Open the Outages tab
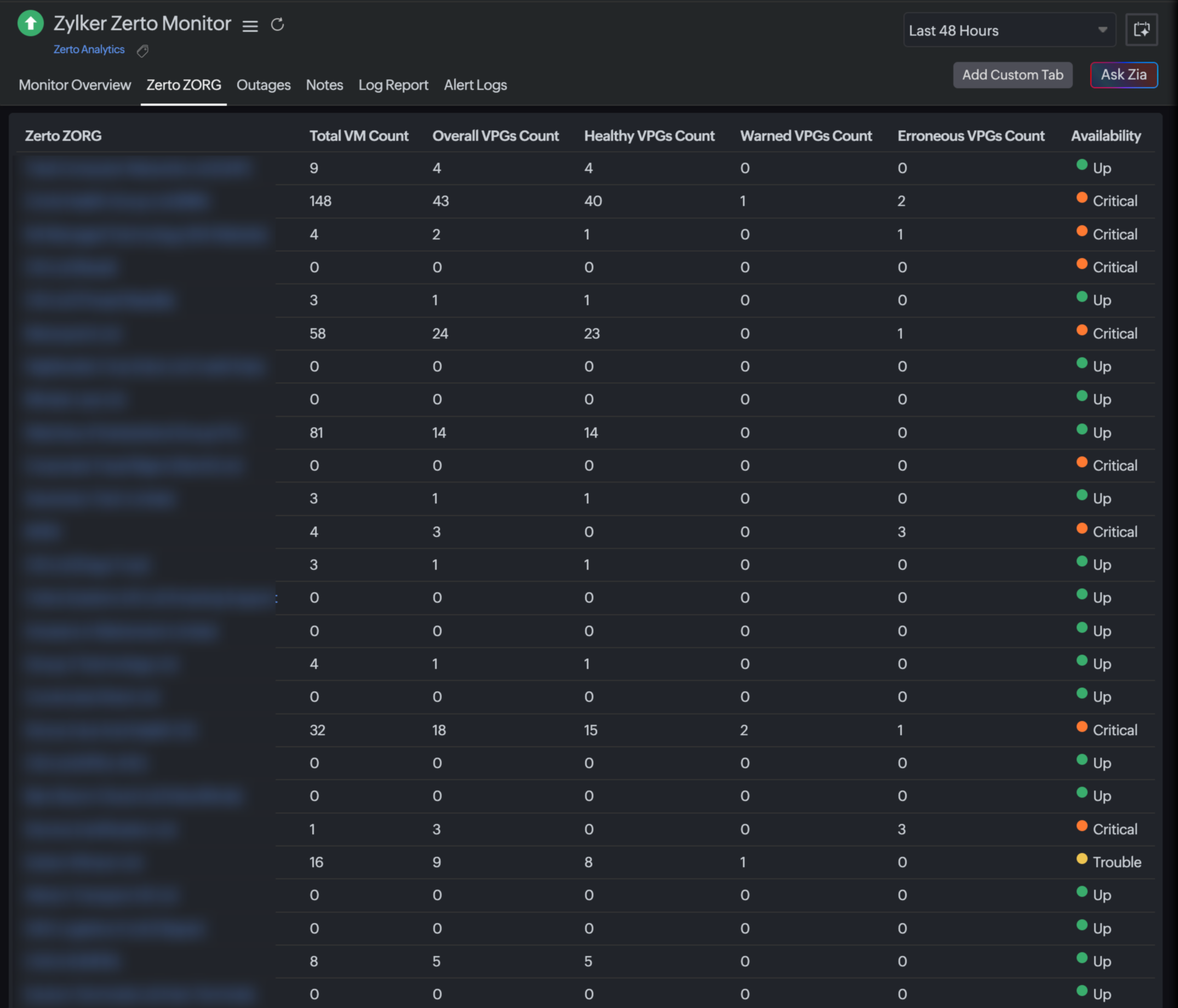1178x1008 pixels. click(x=263, y=85)
